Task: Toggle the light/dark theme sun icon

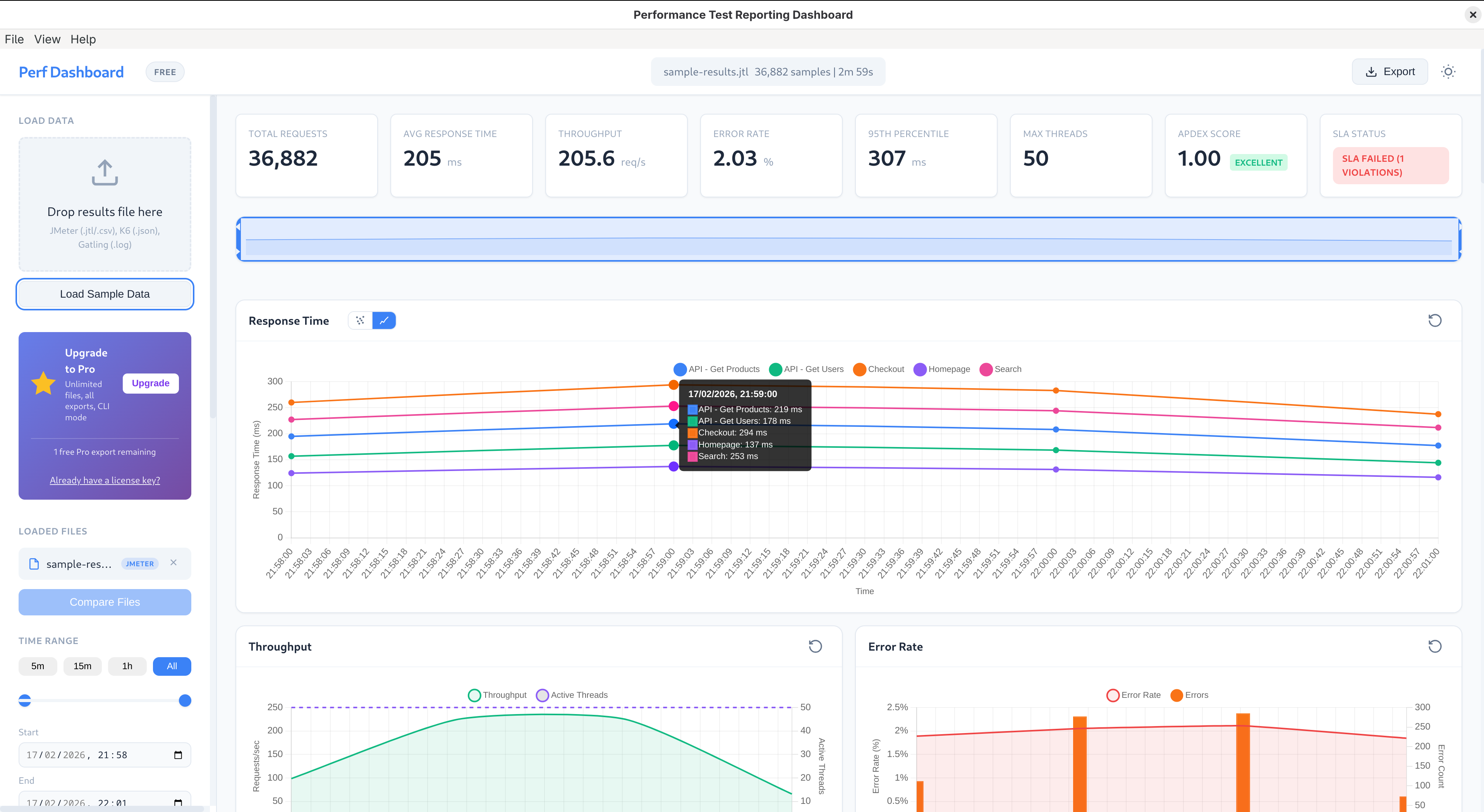Action: [x=1448, y=72]
